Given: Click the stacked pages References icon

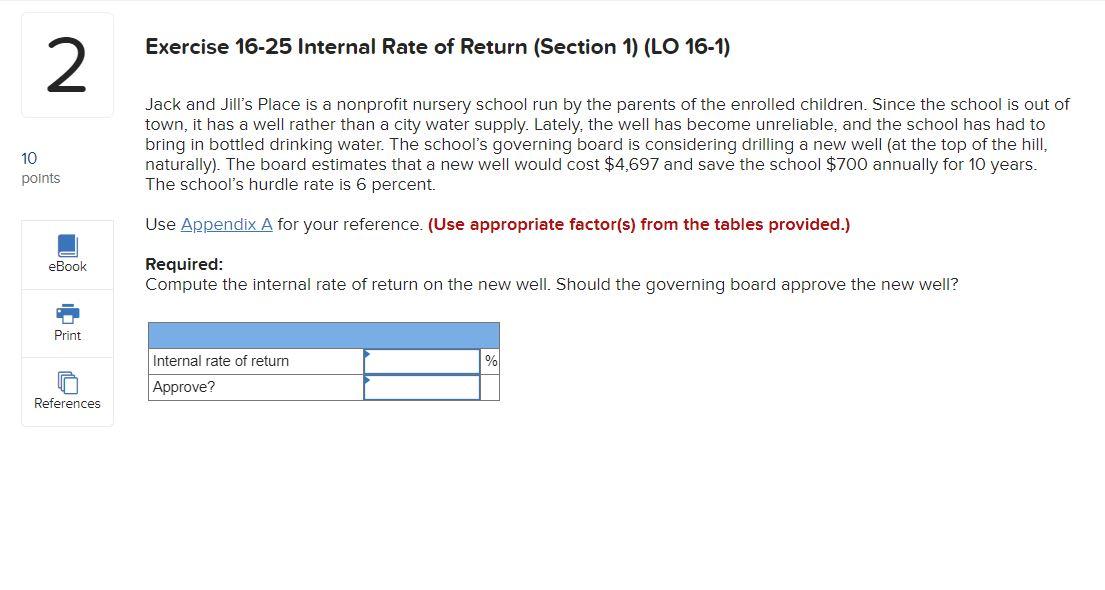Looking at the screenshot, I should (x=67, y=381).
